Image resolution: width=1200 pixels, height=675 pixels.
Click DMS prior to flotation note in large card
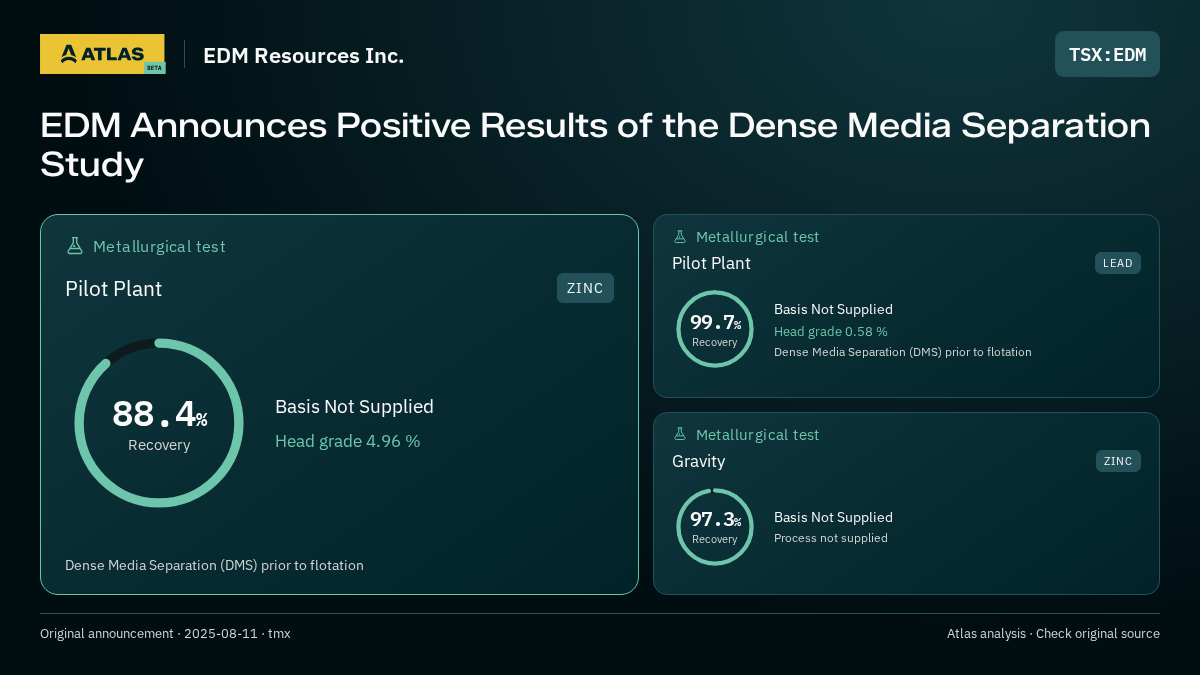coord(214,565)
